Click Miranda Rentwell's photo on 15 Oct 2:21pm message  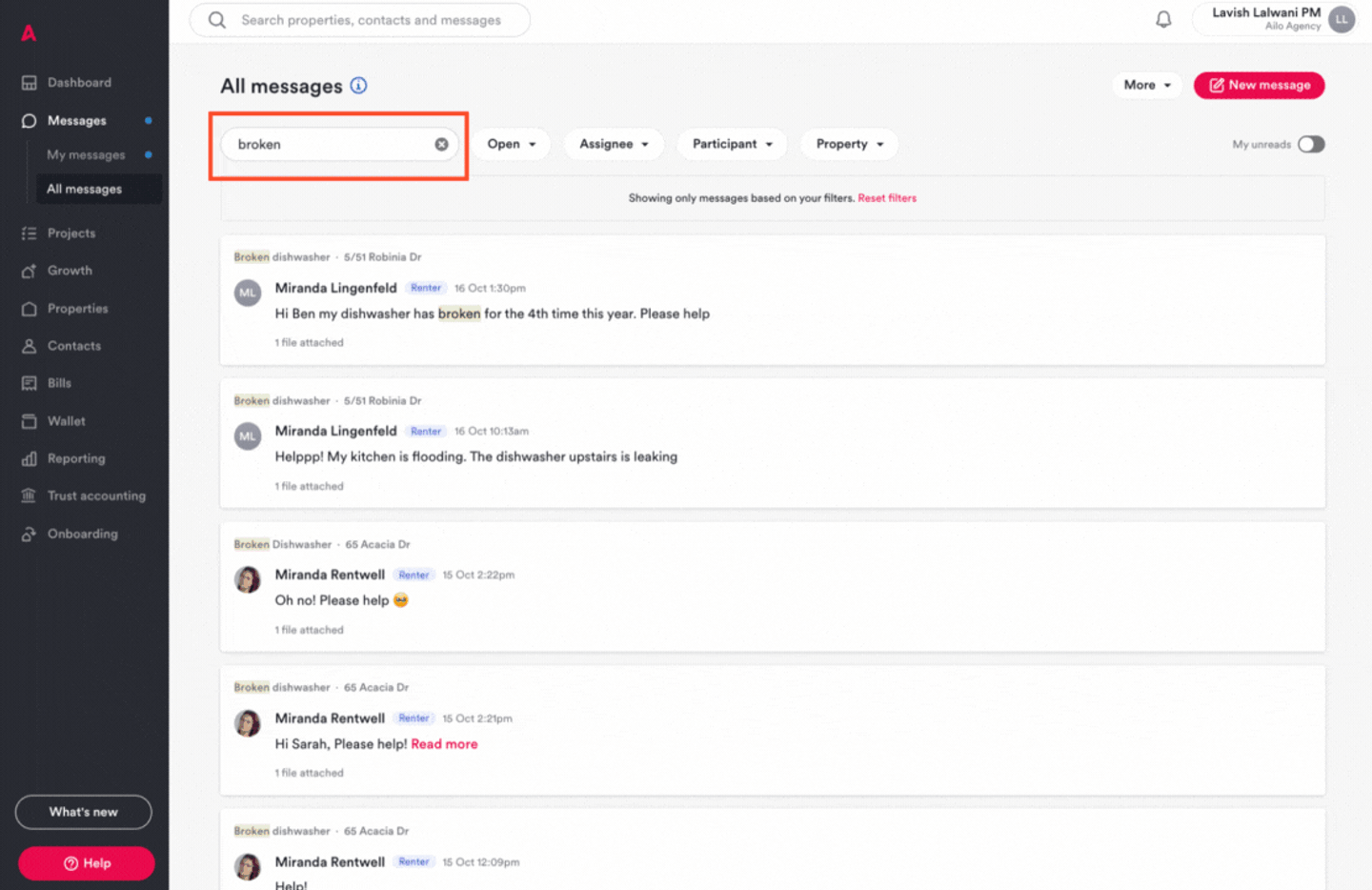click(x=248, y=723)
